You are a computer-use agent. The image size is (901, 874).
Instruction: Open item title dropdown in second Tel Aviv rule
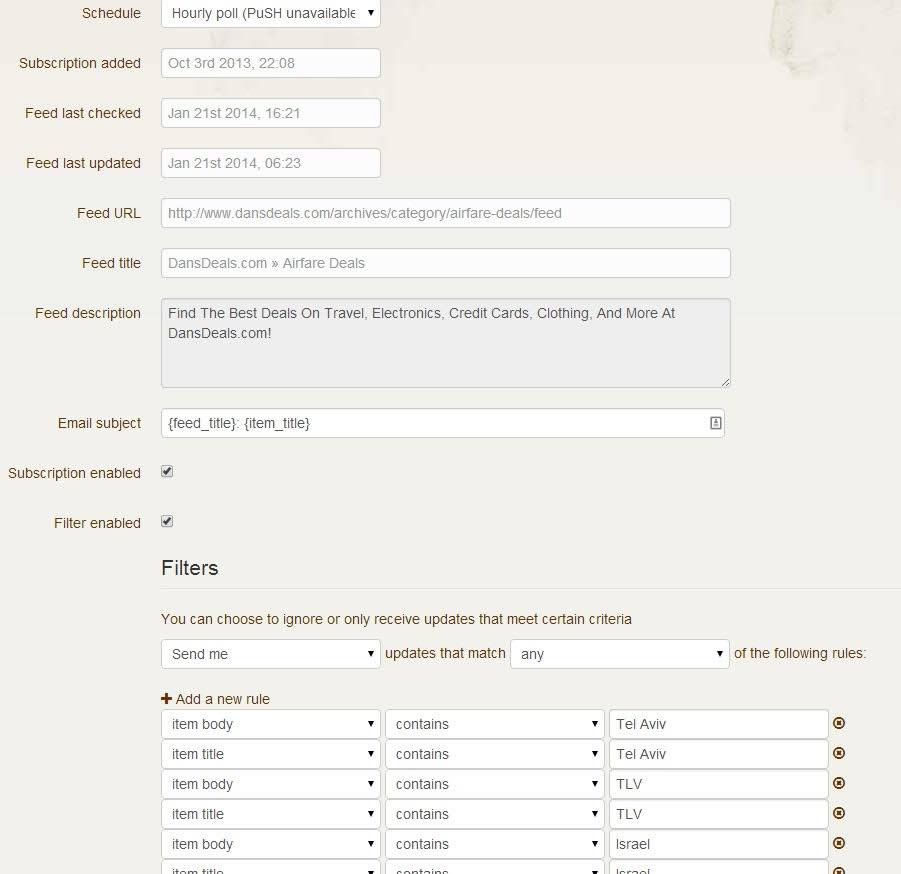pos(271,754)
